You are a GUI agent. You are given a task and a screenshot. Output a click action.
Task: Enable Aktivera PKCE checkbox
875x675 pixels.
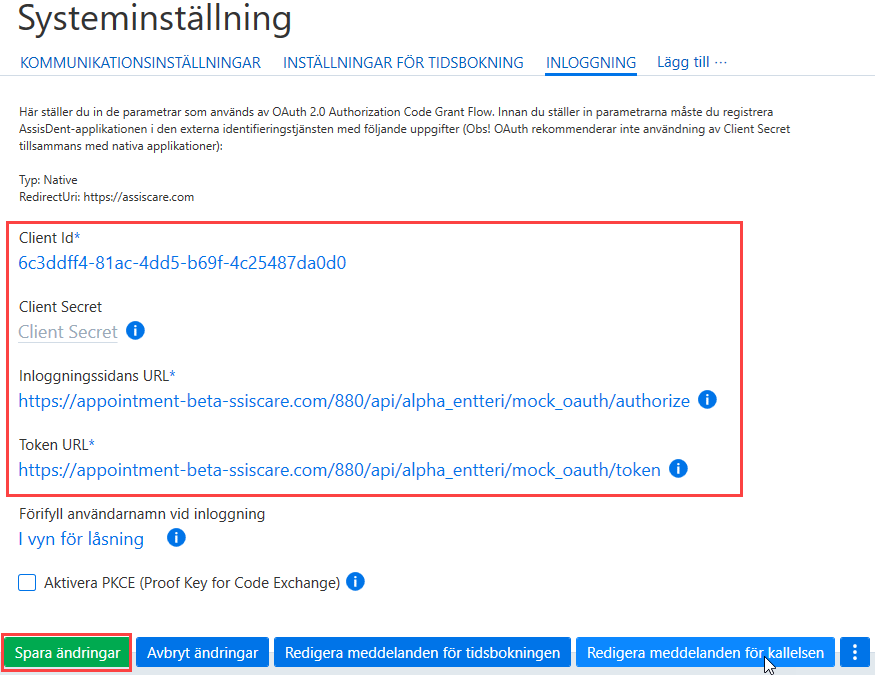pos(27,582)
